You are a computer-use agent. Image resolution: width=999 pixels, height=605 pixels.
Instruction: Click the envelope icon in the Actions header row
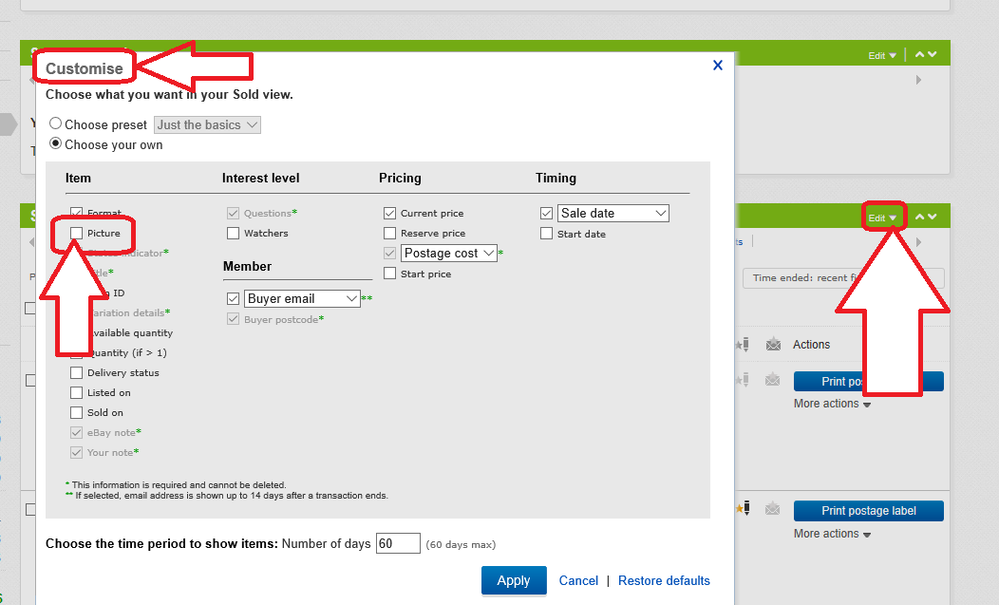tap(773, 345)
